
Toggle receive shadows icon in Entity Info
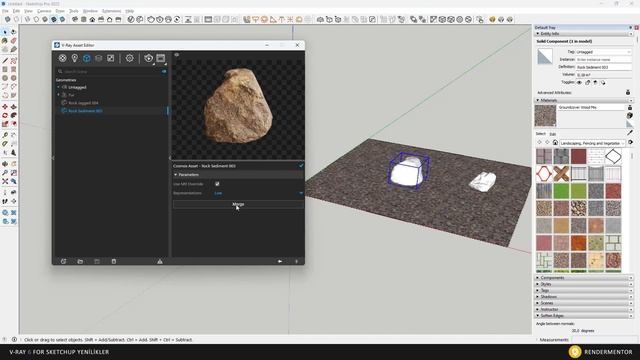point(595,82)
